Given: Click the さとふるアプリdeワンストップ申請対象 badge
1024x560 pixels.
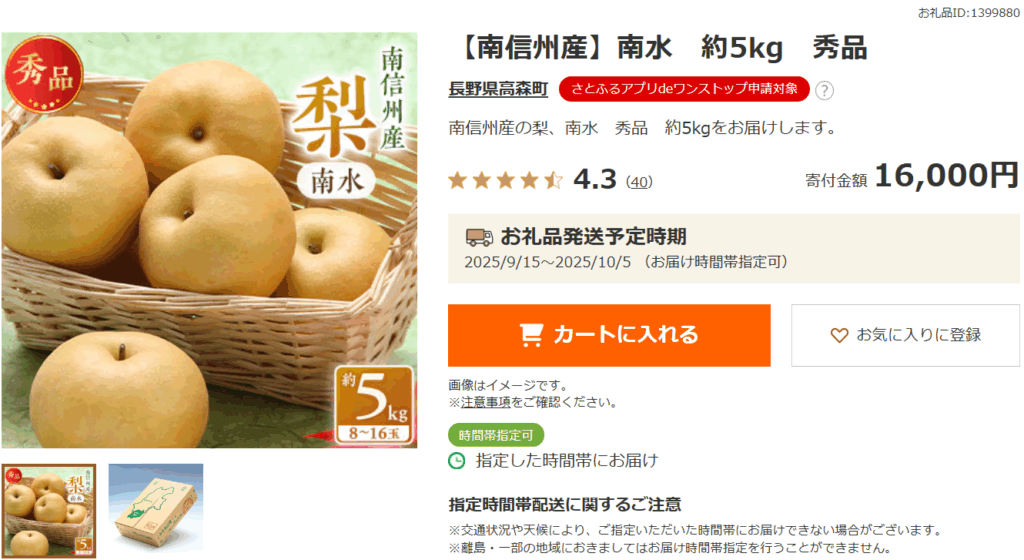Looking at the screenshot, I should 684,89.
